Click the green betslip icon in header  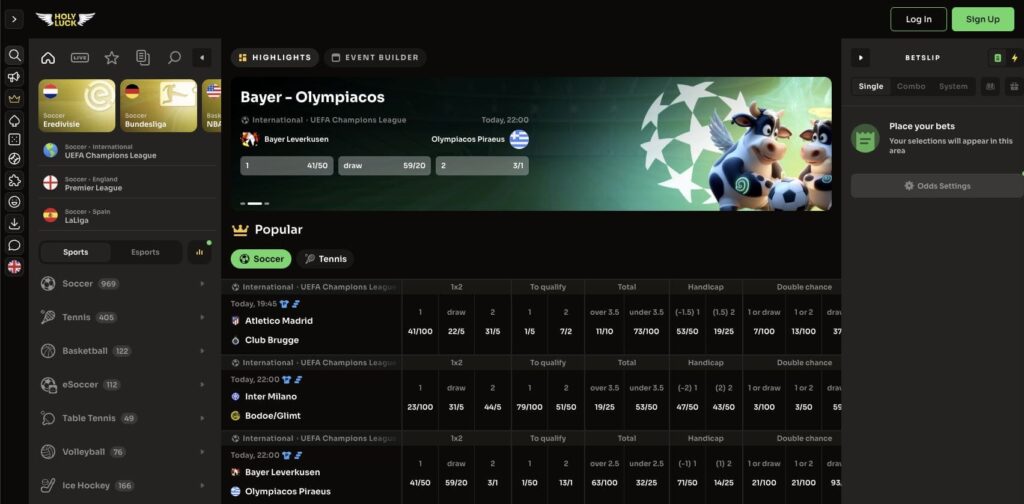[x=997, y=57]
